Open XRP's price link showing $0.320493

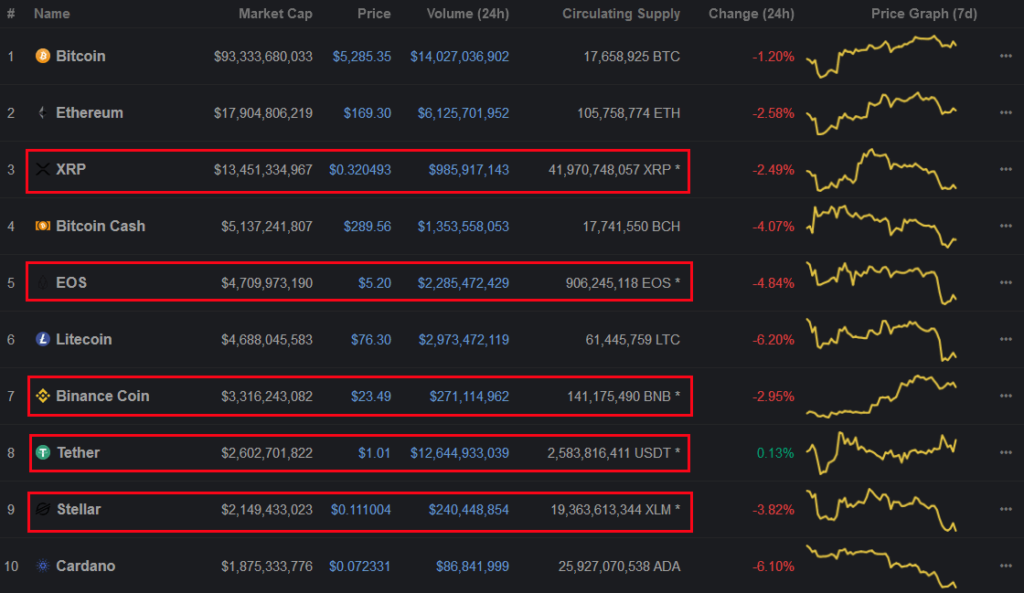360,170
